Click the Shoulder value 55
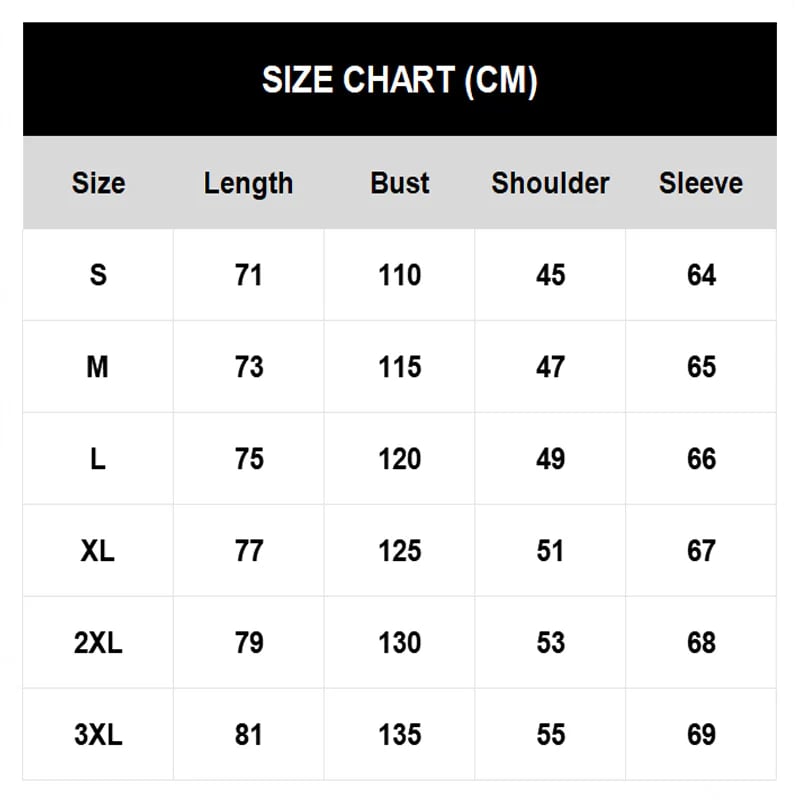The image size is (800, 800). coord(550,735)
